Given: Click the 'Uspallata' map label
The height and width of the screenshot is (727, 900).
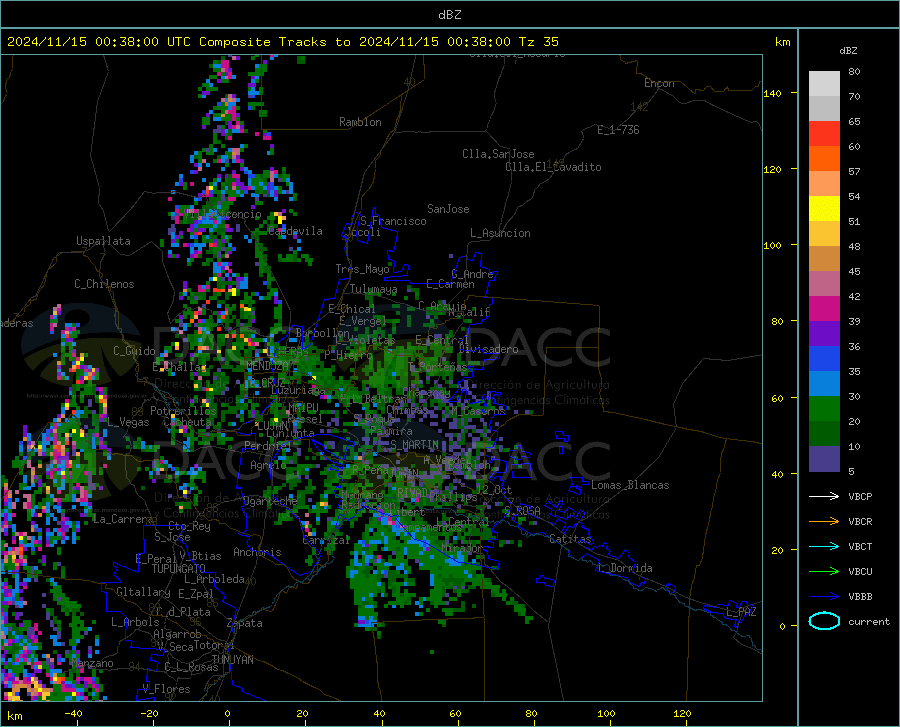Looking at the screenshot, I should pyautogui.click(x=103, y=241).
